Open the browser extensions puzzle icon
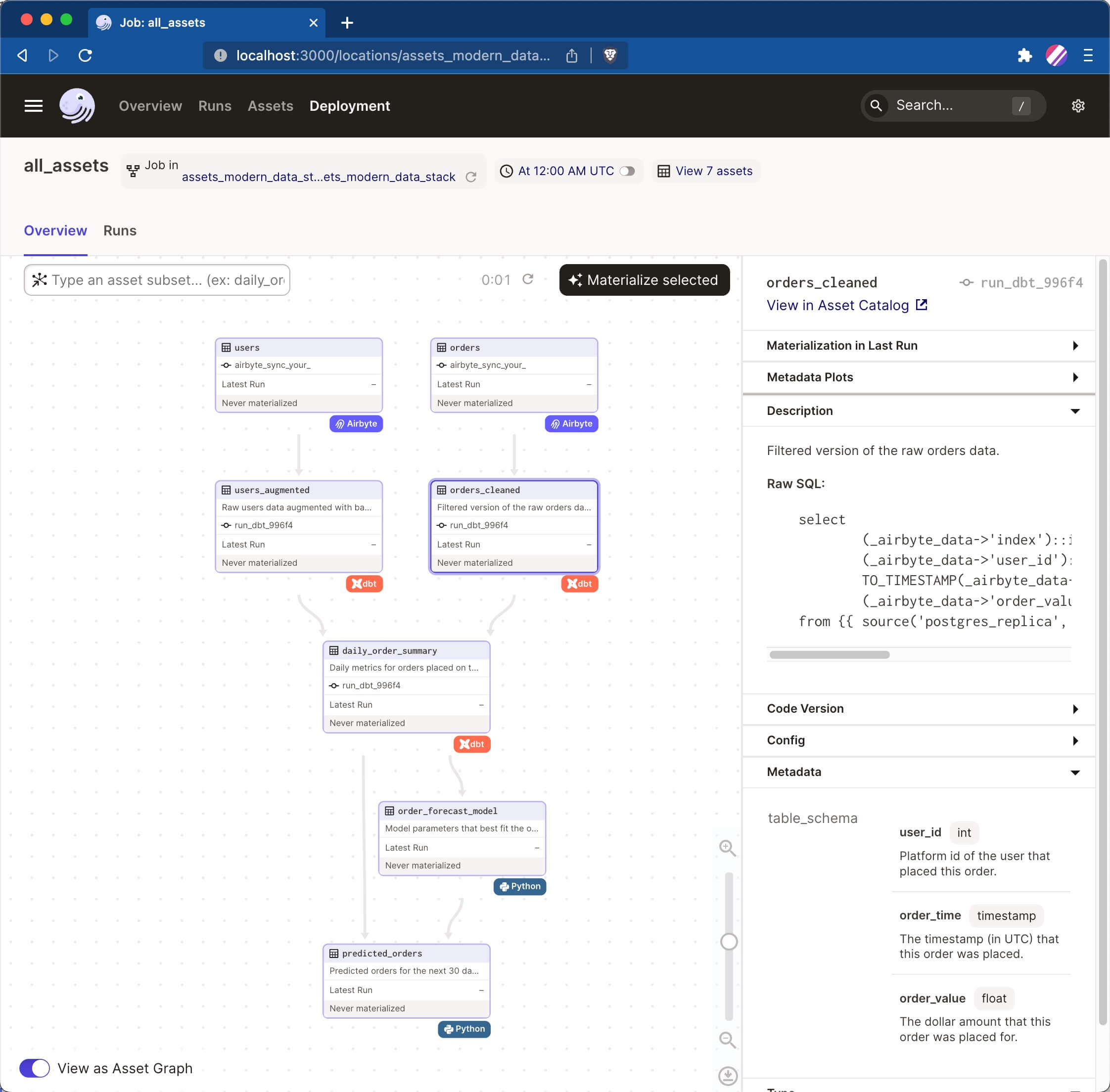The image size is (1110, 1092). [1024, 55]
